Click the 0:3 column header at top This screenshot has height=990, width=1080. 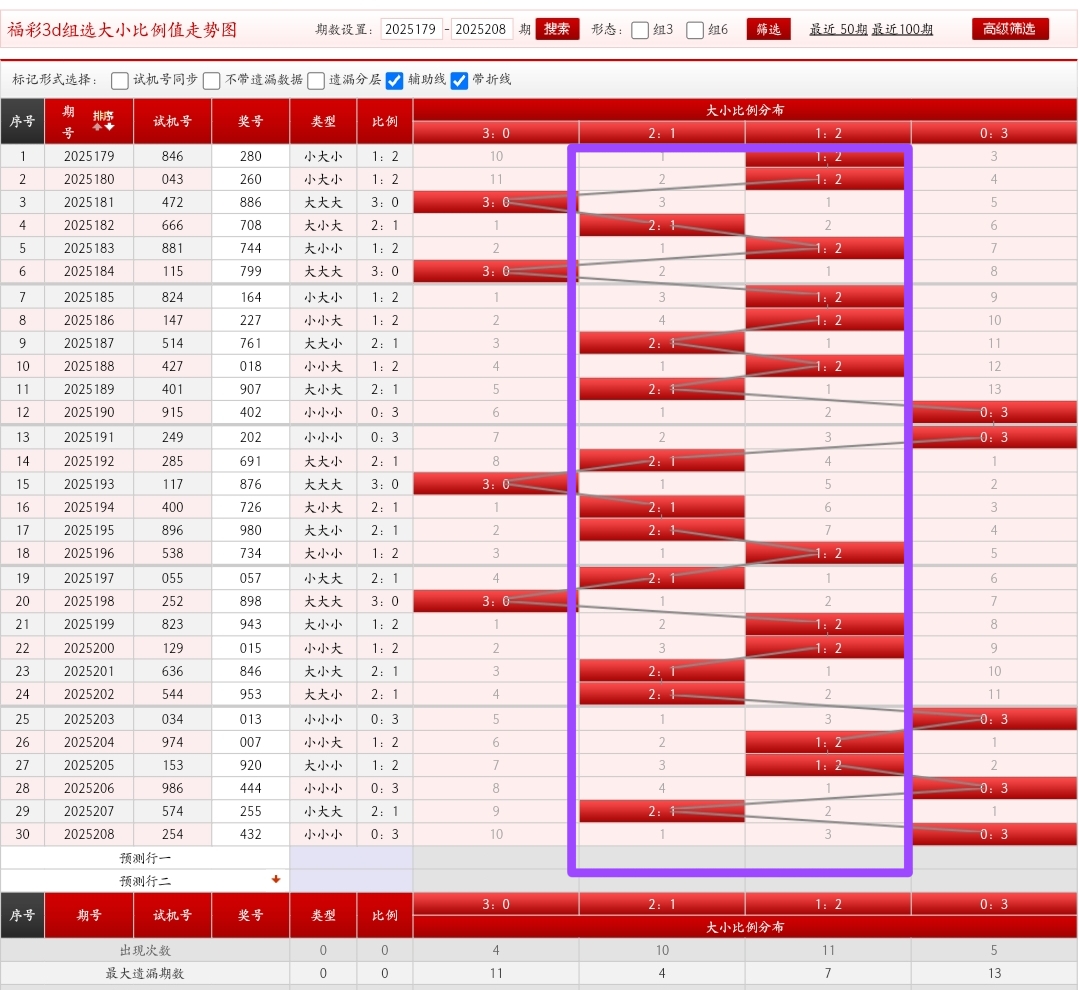[993, 133]
